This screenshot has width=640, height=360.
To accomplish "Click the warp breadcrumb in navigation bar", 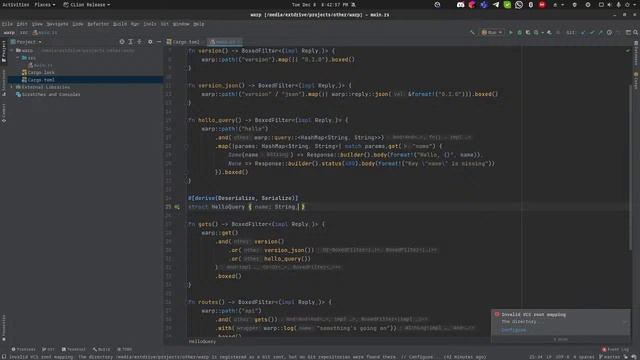I will 9,33.
